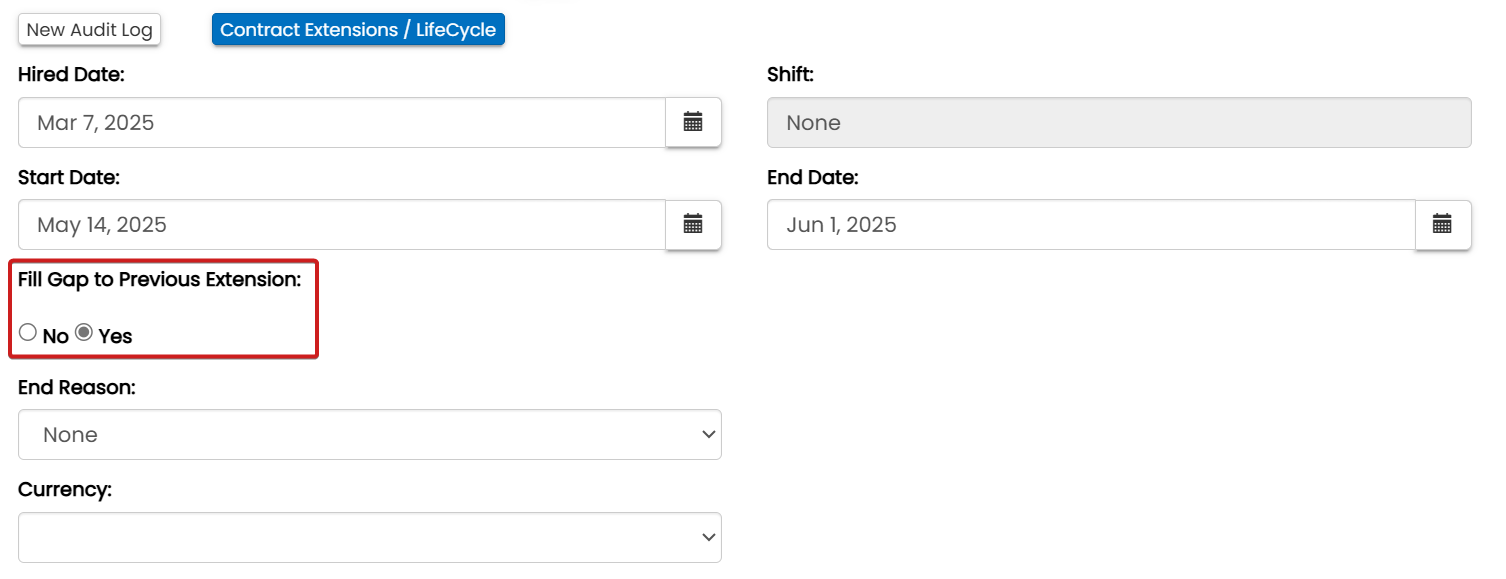Viewport: 1506px width, 579px height.
Task: Open the End Date calendar picker
Action: click(x=1442, y=224)
